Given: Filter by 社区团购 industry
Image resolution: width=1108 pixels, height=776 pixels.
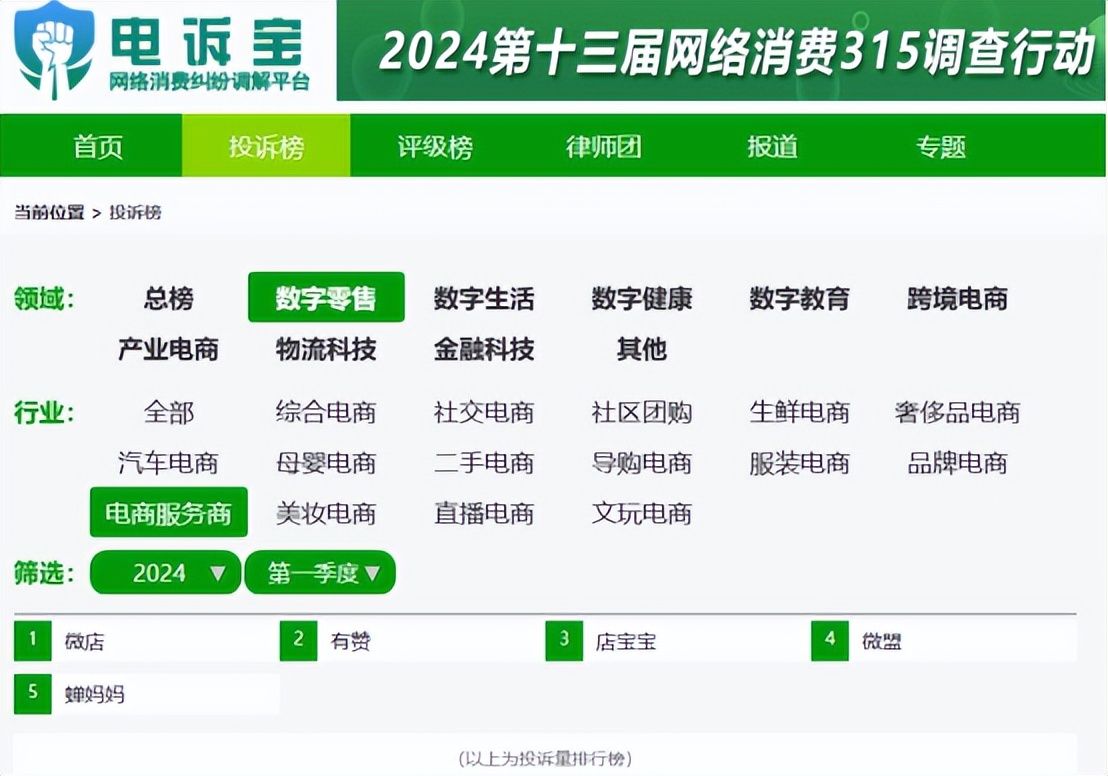Looking at the screenshot, I should coord(642,411).
